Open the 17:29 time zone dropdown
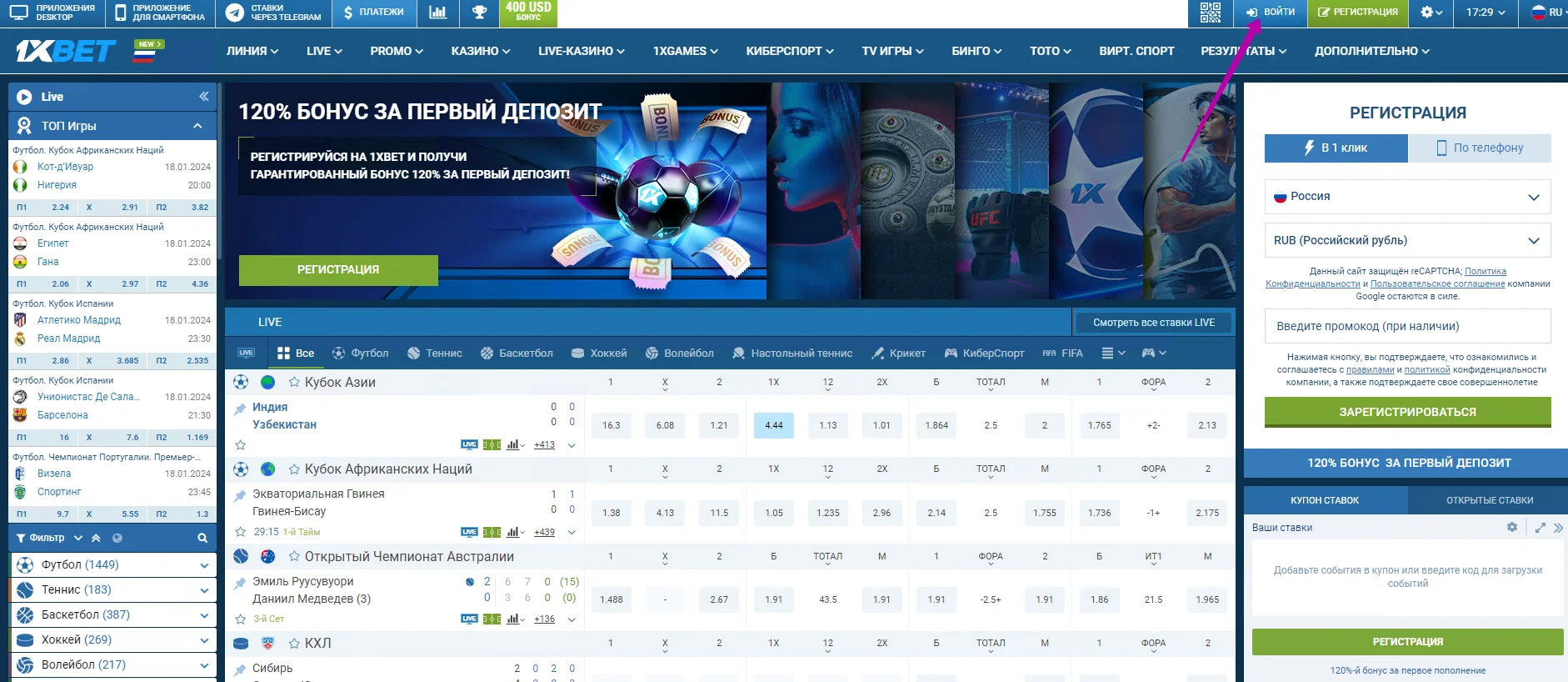1568x682 pixels. click(x=1486, y=13)
